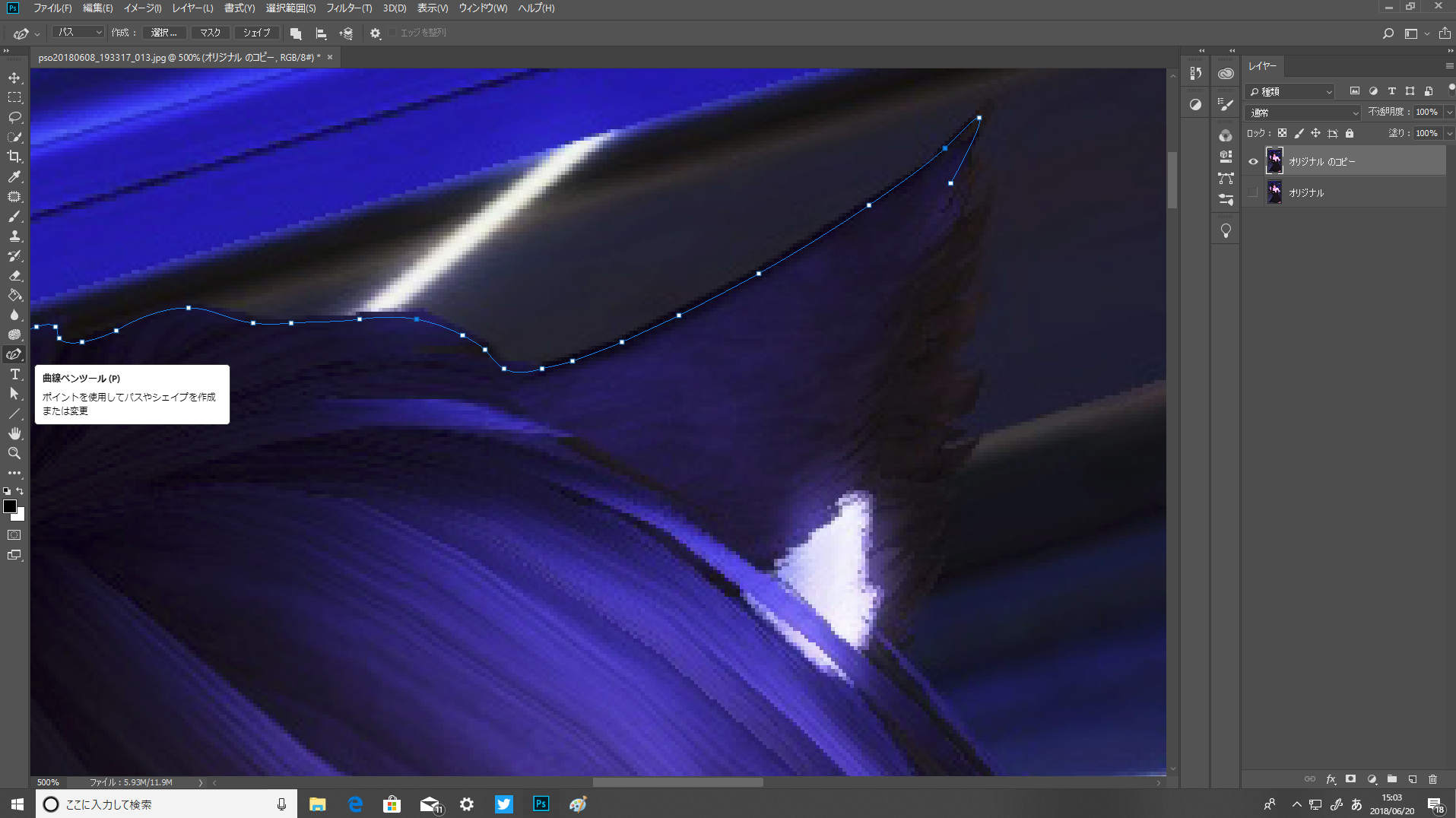1456x818 pixels.
Task: Open the 選択範囲(S) menu
Action: pyautogui.click(x=290, y=8)
